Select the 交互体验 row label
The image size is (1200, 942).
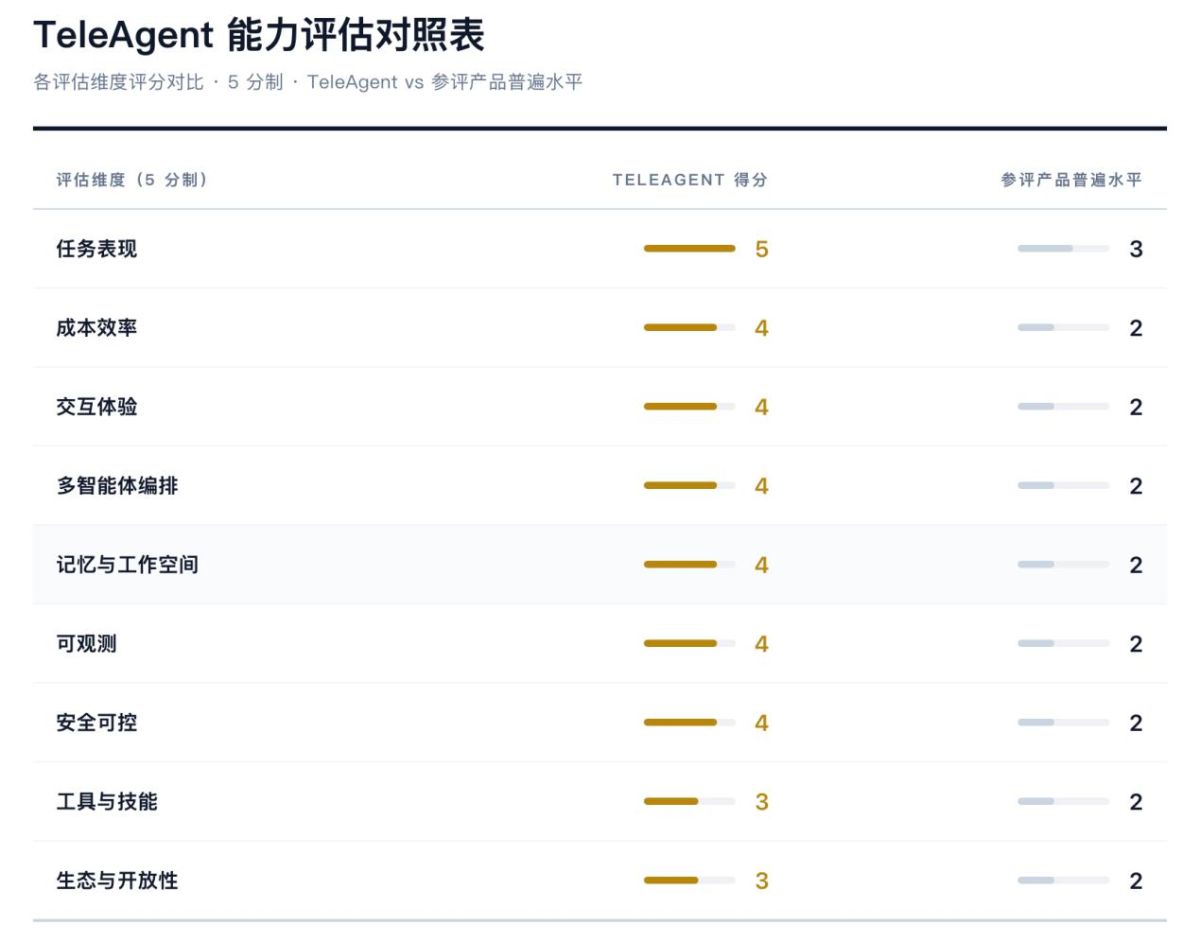96,406
